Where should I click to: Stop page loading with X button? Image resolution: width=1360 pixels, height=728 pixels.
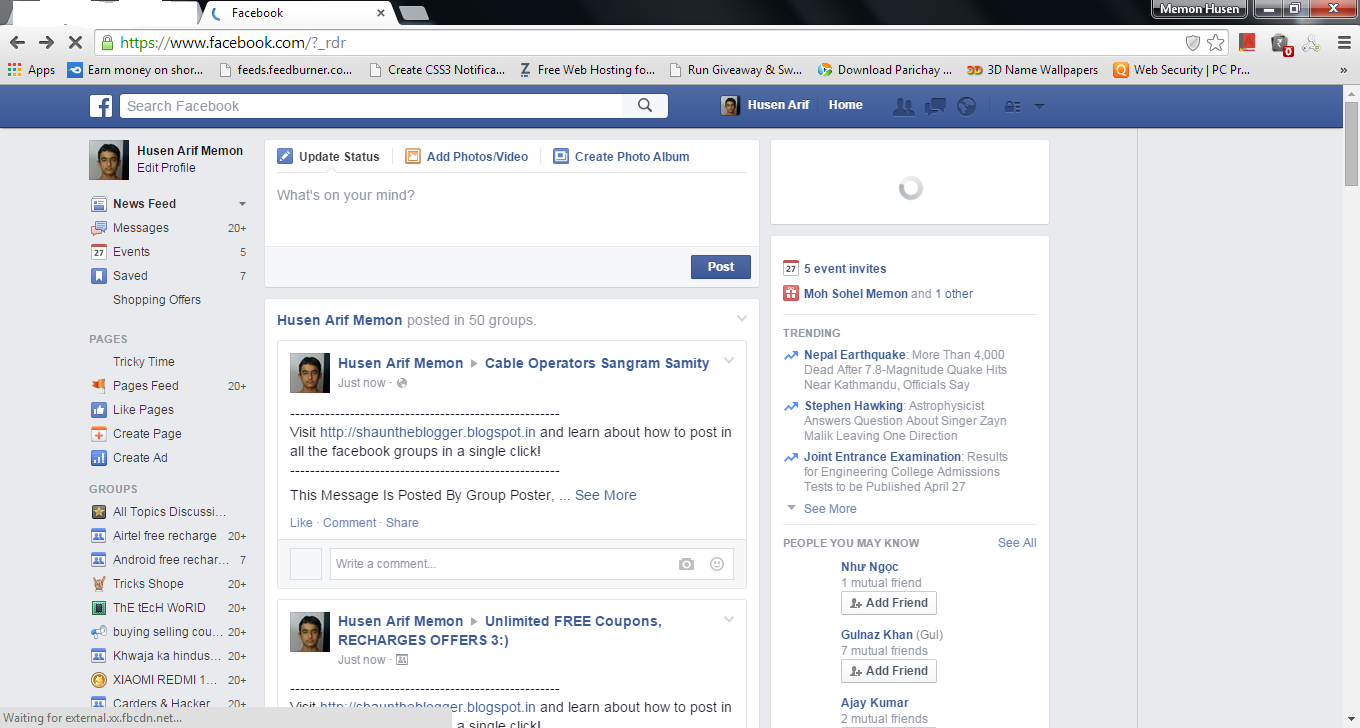75,42
